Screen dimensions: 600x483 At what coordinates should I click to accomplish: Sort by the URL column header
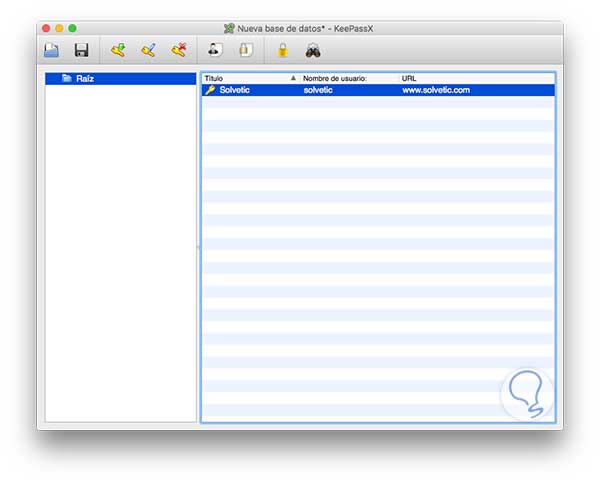(x=477, y=78)
